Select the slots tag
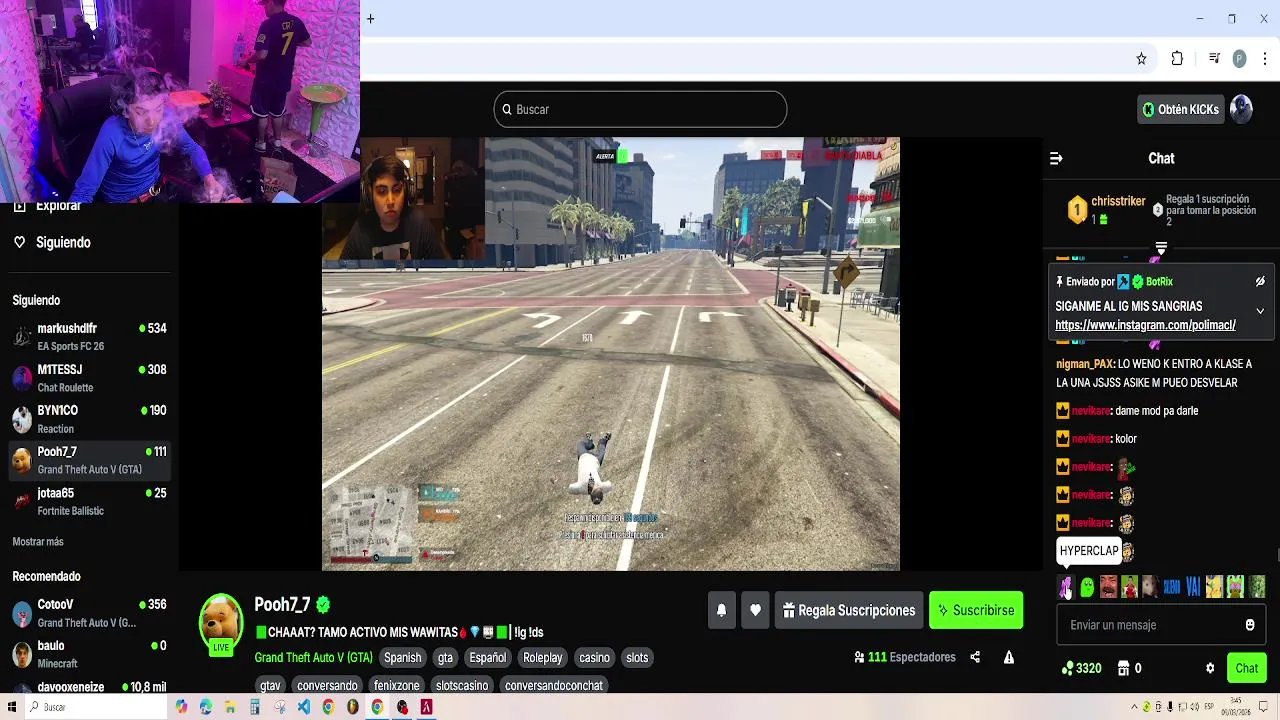 637,657
